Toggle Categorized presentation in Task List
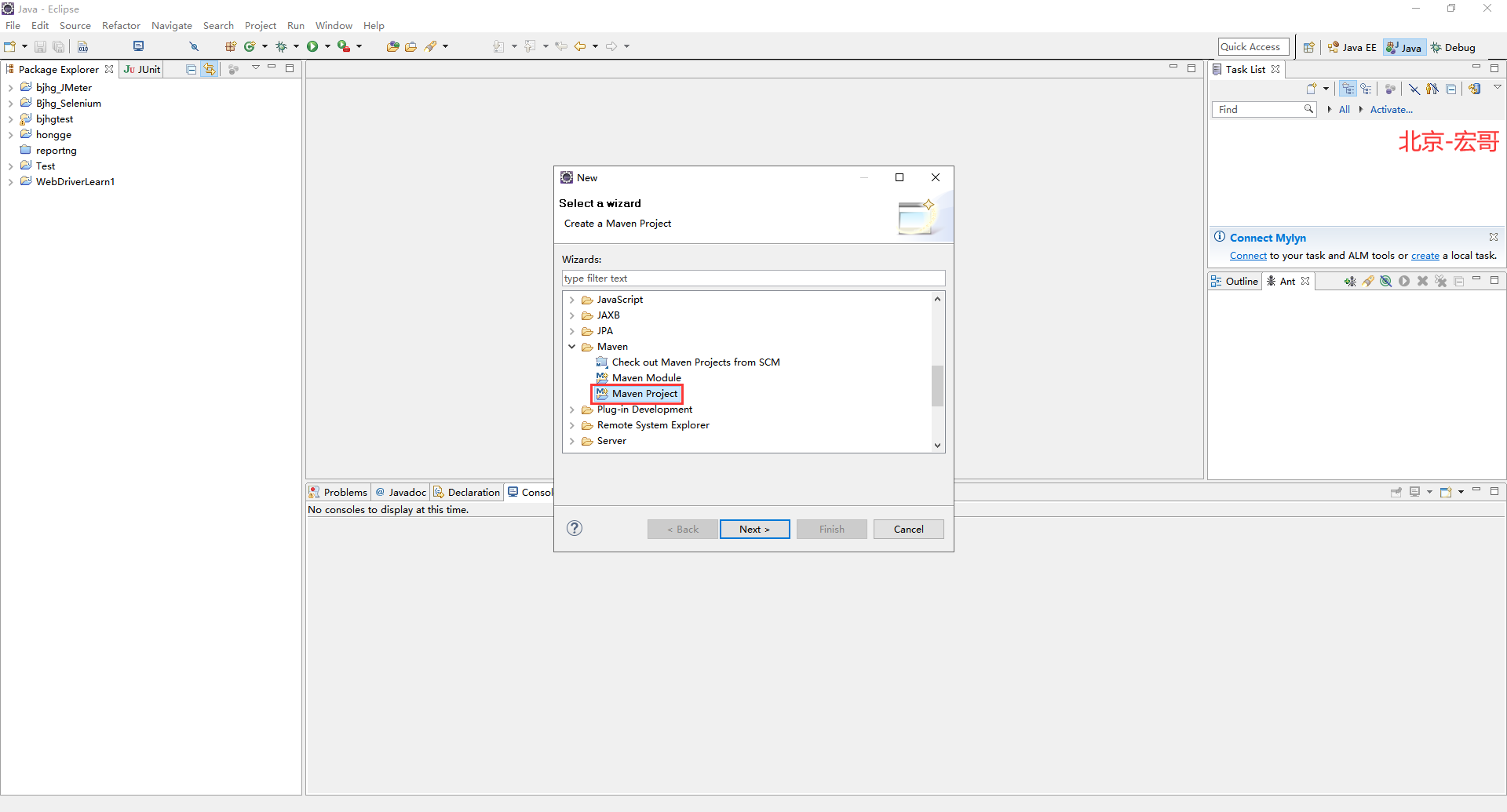The image size is (1507, 812). [x=1348, y=89]
